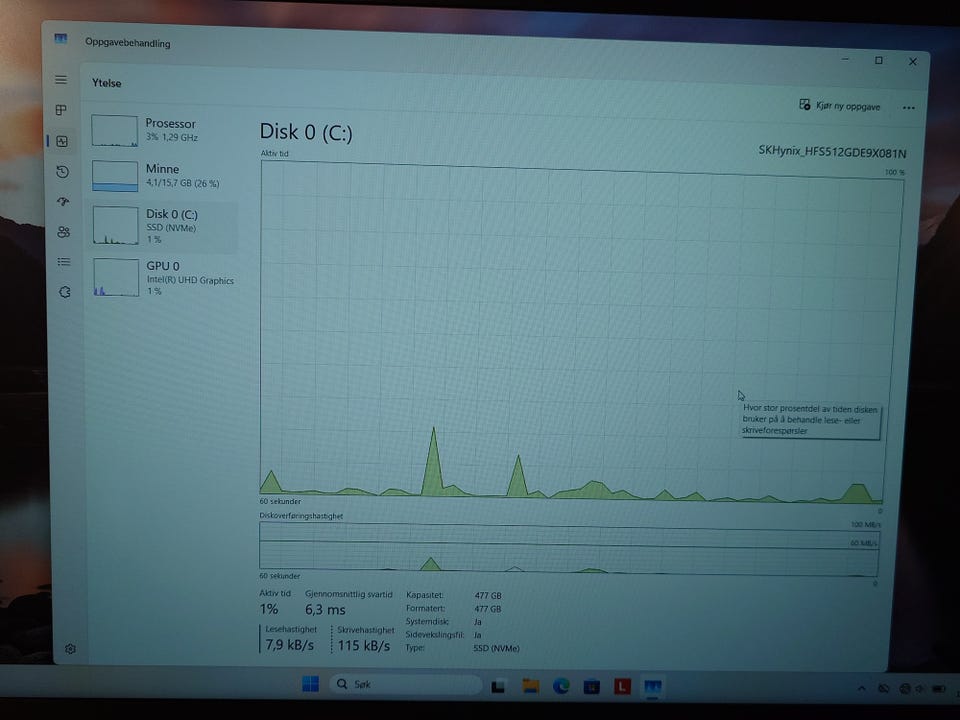Click the Kapasitet 477 GB value
The height and width of the screenshot is (720, 960).
point(488,595)
